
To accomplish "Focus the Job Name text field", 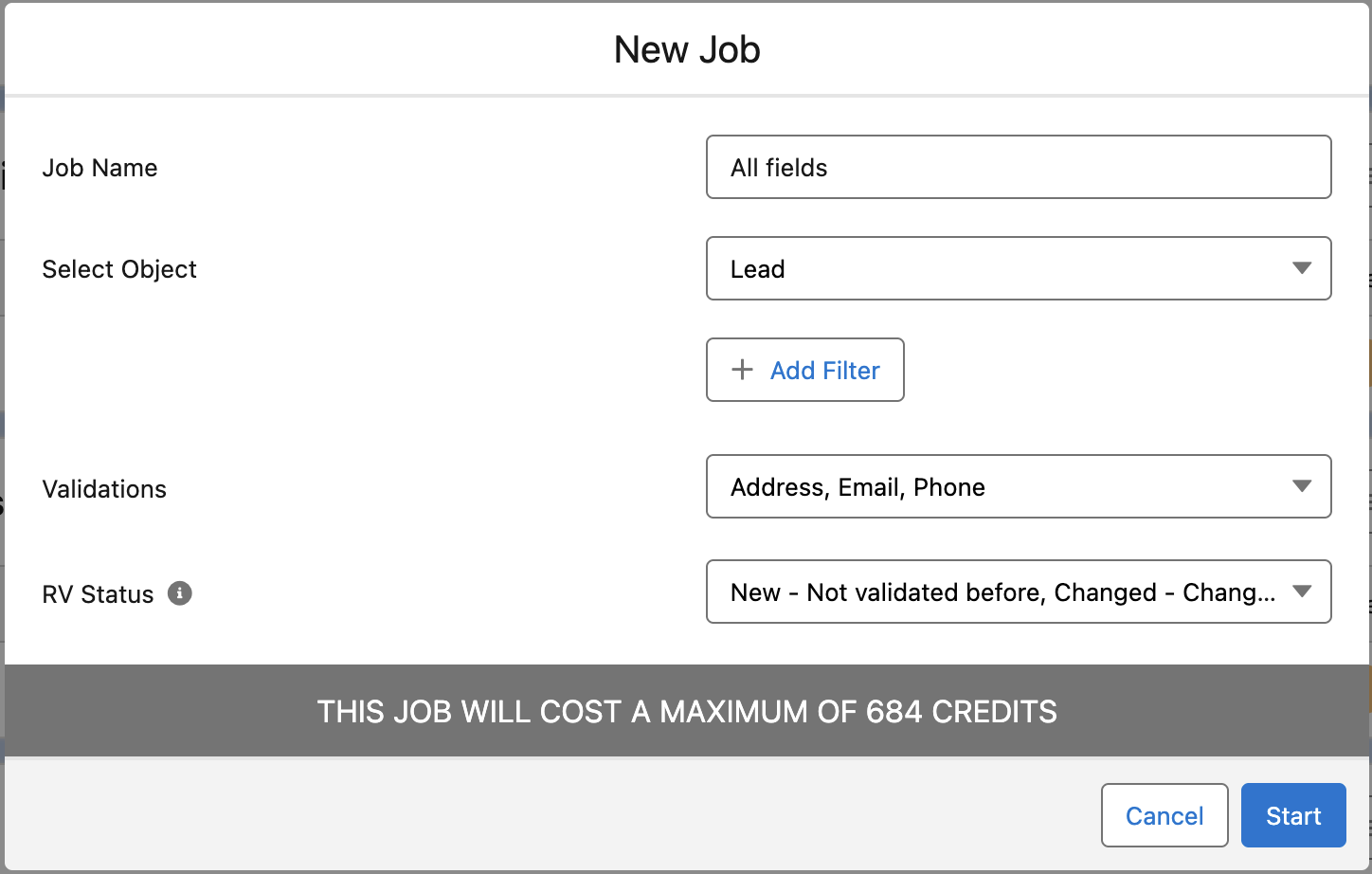I will point(1019,167).
